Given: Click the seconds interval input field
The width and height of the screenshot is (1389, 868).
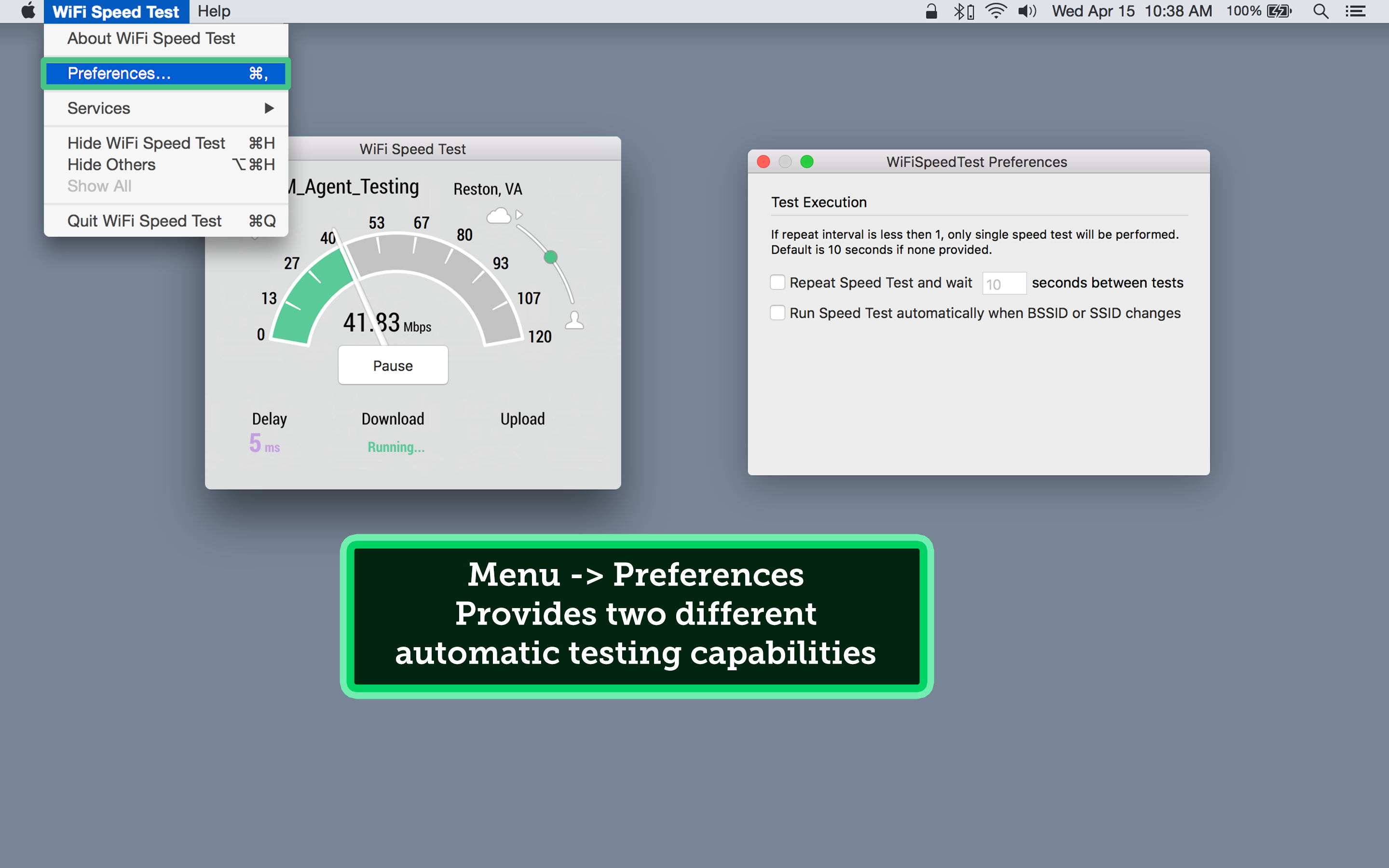Looking at the screenshot, I should point(1004,283).
